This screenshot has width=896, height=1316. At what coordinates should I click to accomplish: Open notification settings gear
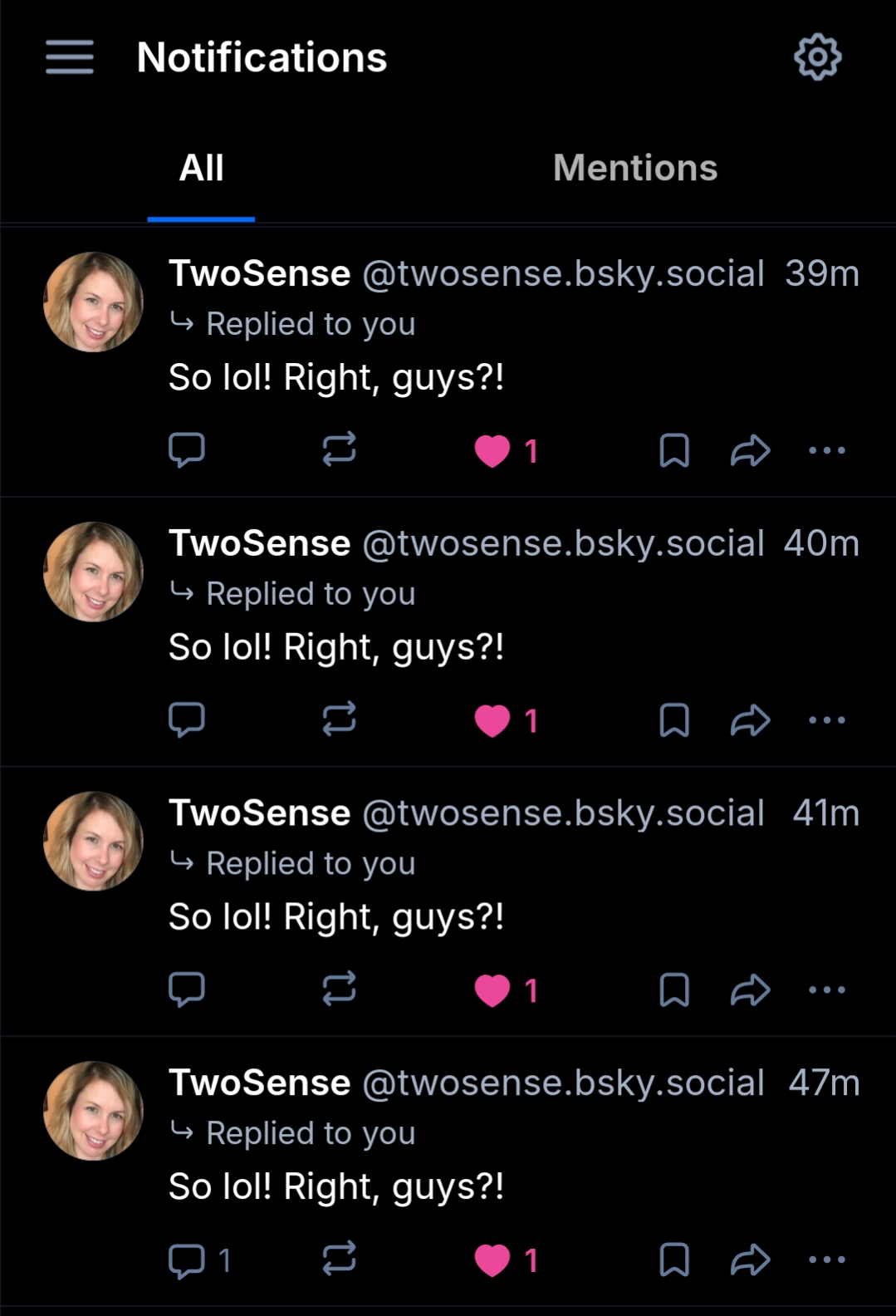(817, 57)
